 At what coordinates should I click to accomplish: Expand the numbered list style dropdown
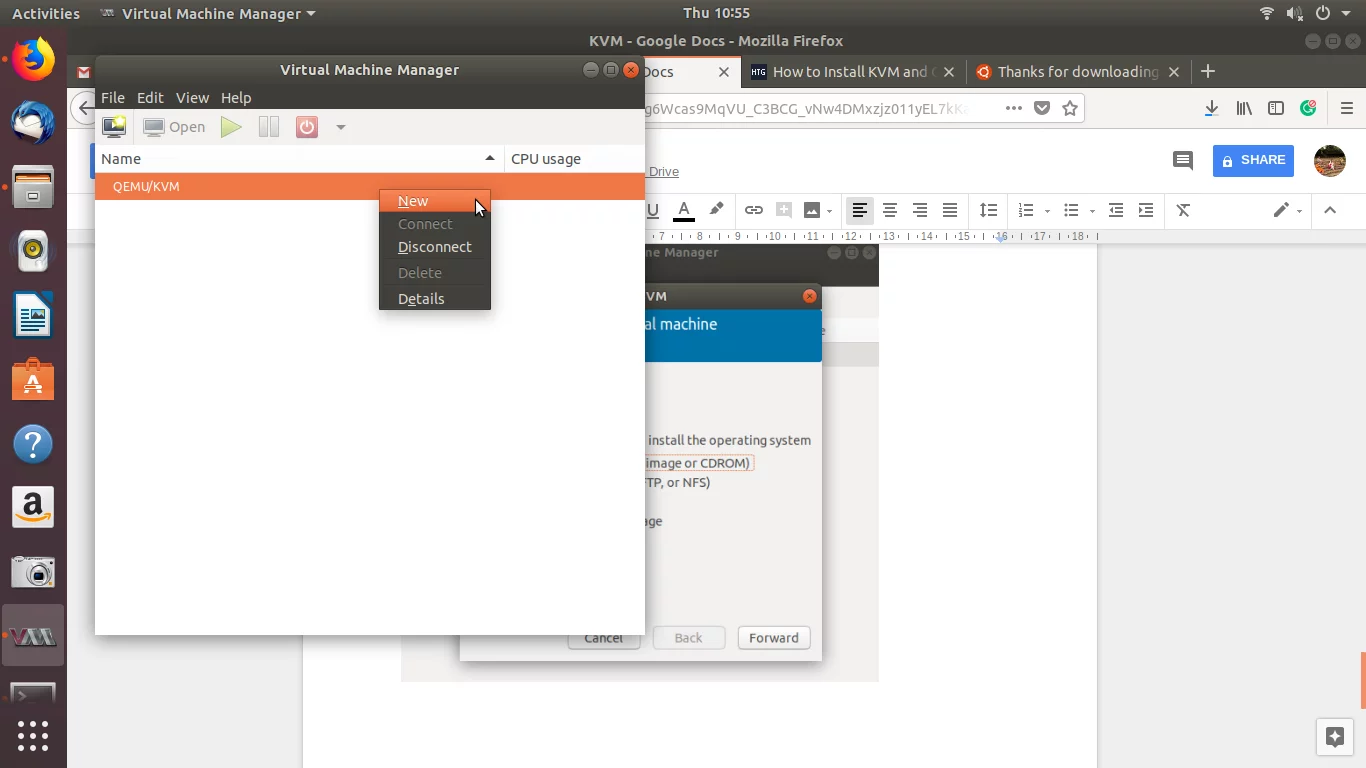[x=1047, y=211]
